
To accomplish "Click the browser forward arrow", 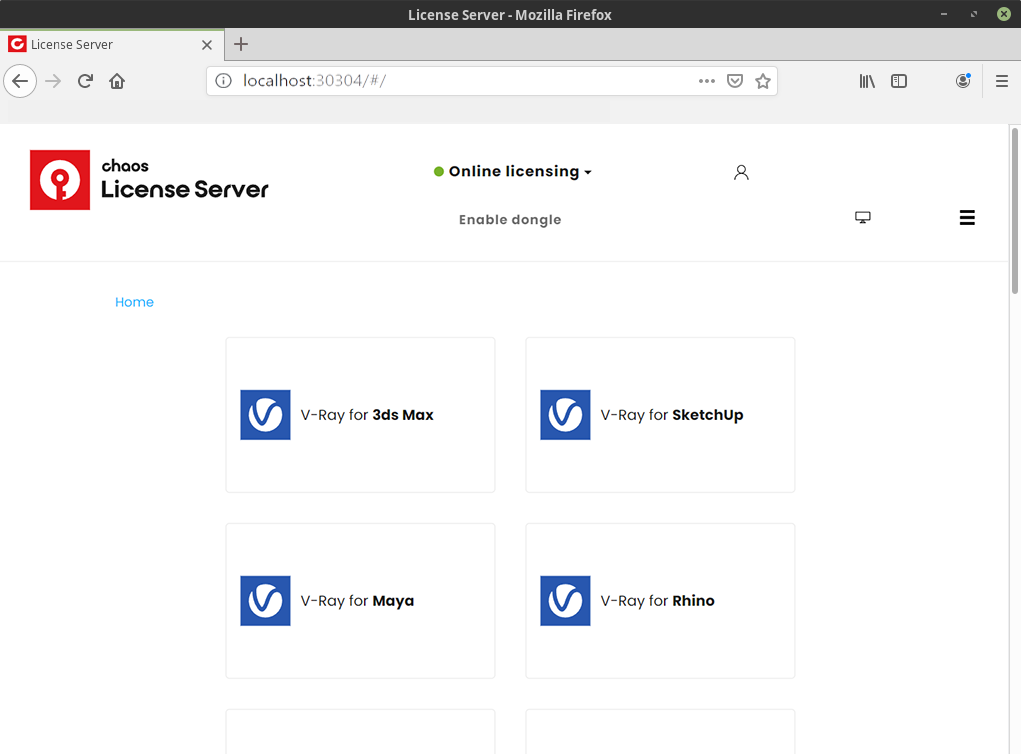I will coord(53,81).
